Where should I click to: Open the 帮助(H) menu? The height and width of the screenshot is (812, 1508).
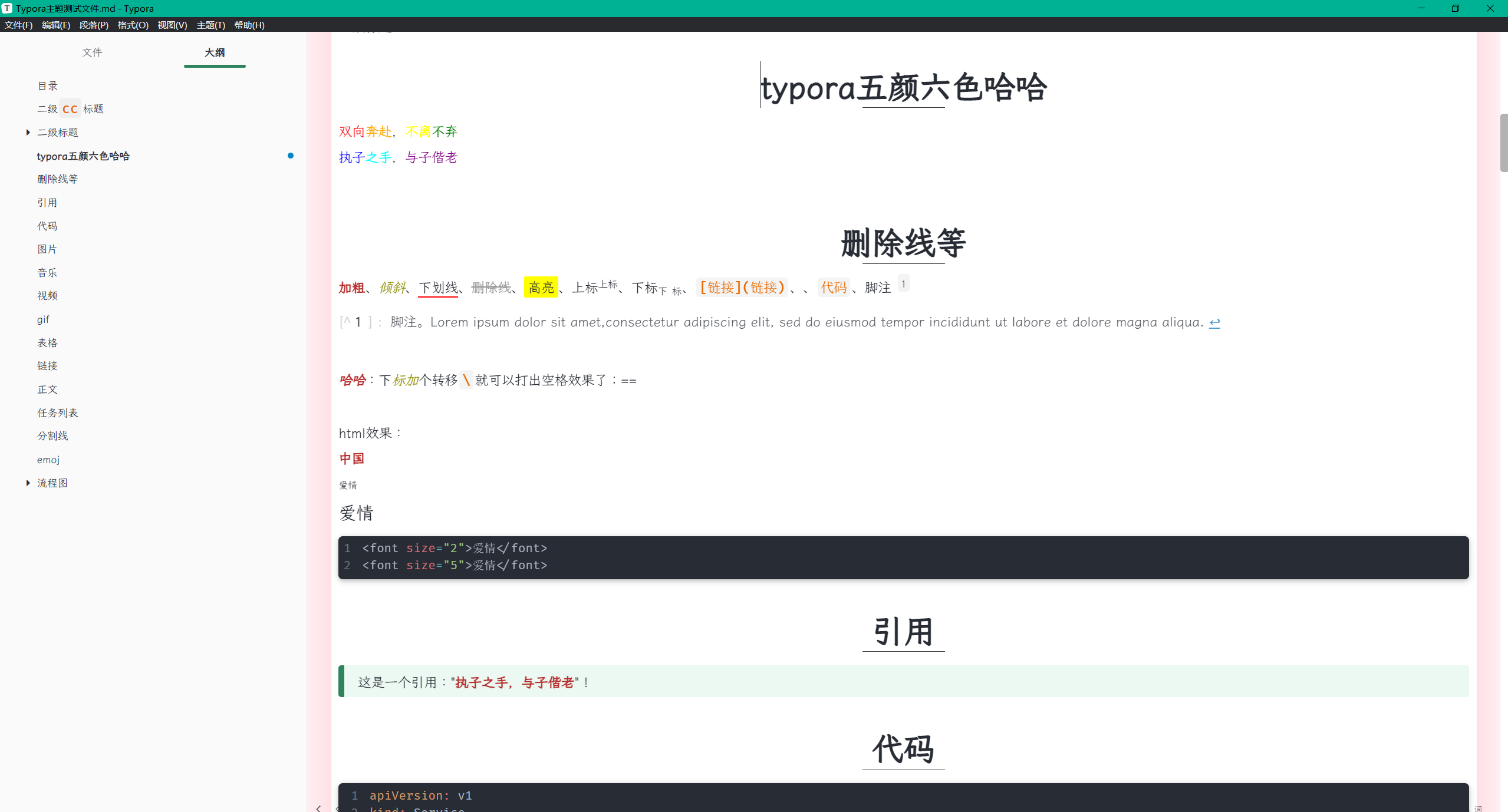(x=249, y=25)
